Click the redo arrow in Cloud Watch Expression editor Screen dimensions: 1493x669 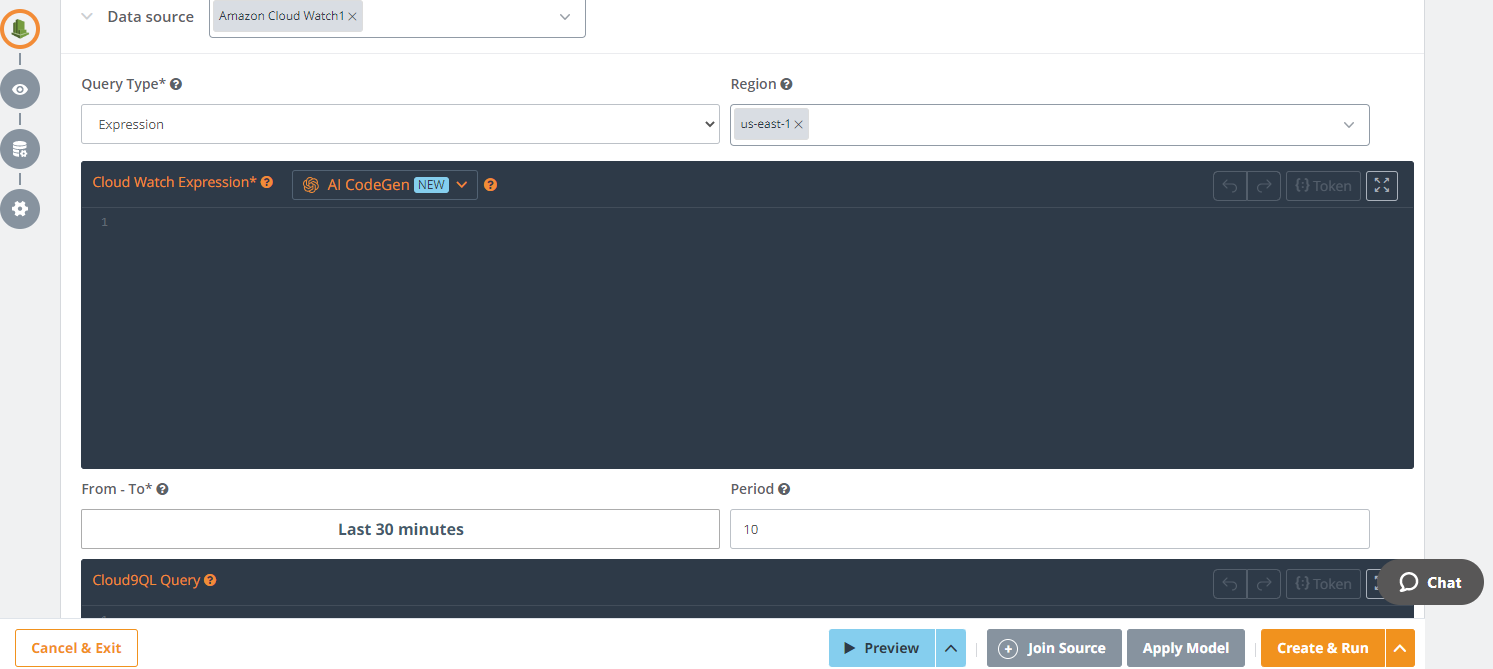coord(1264,186)
